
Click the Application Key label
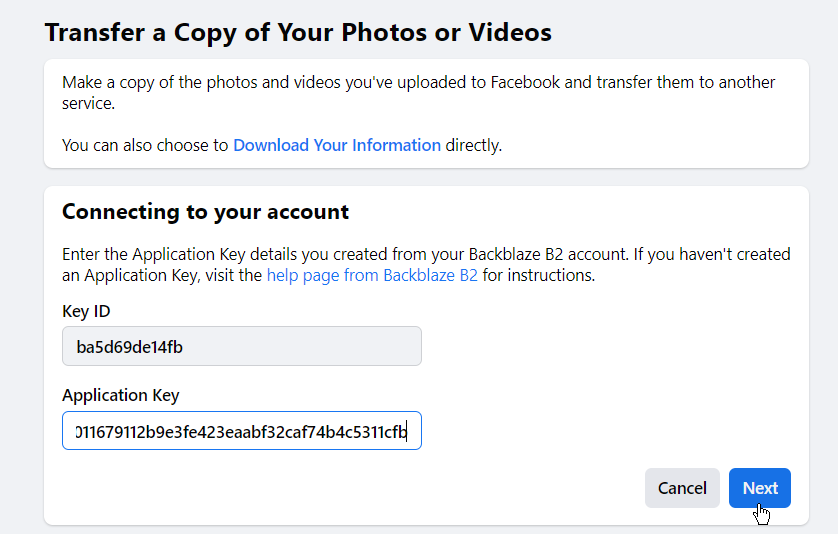(121, 396)
